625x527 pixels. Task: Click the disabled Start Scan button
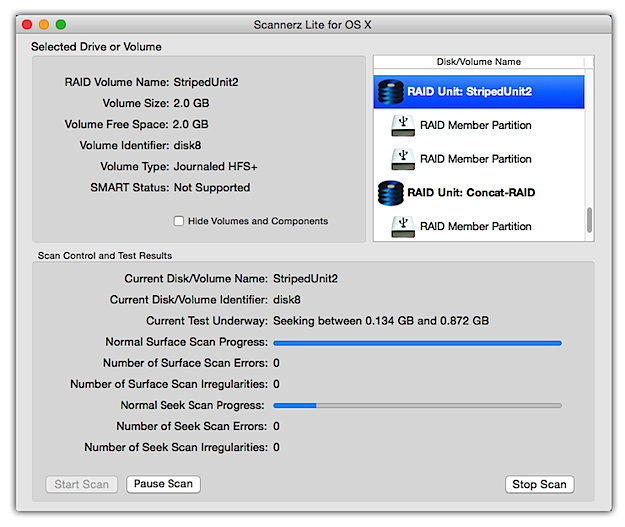click(x=82, y=484)
